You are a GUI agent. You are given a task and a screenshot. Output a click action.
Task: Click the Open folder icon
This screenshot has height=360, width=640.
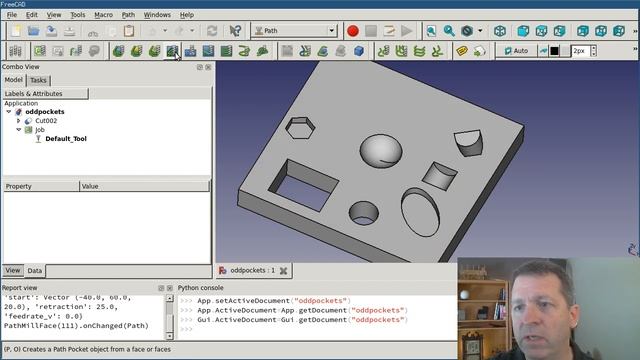33,31
